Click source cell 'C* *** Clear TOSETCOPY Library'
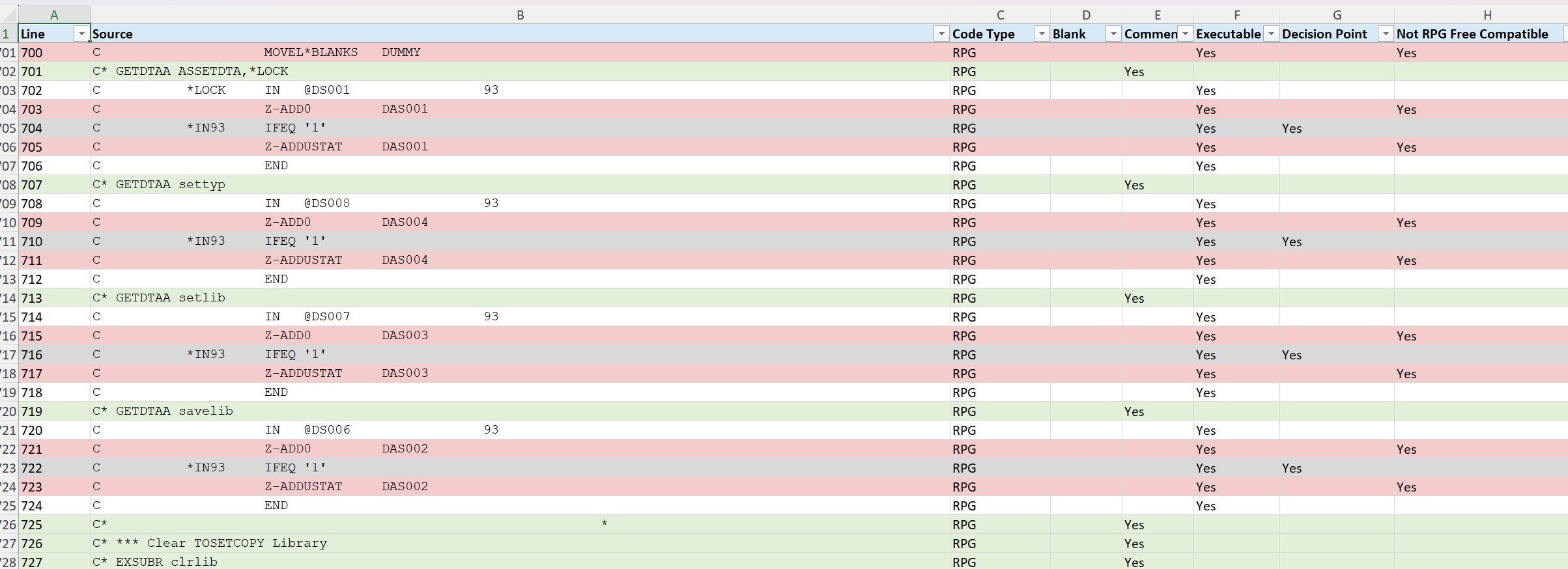 [x=520, y=544]
